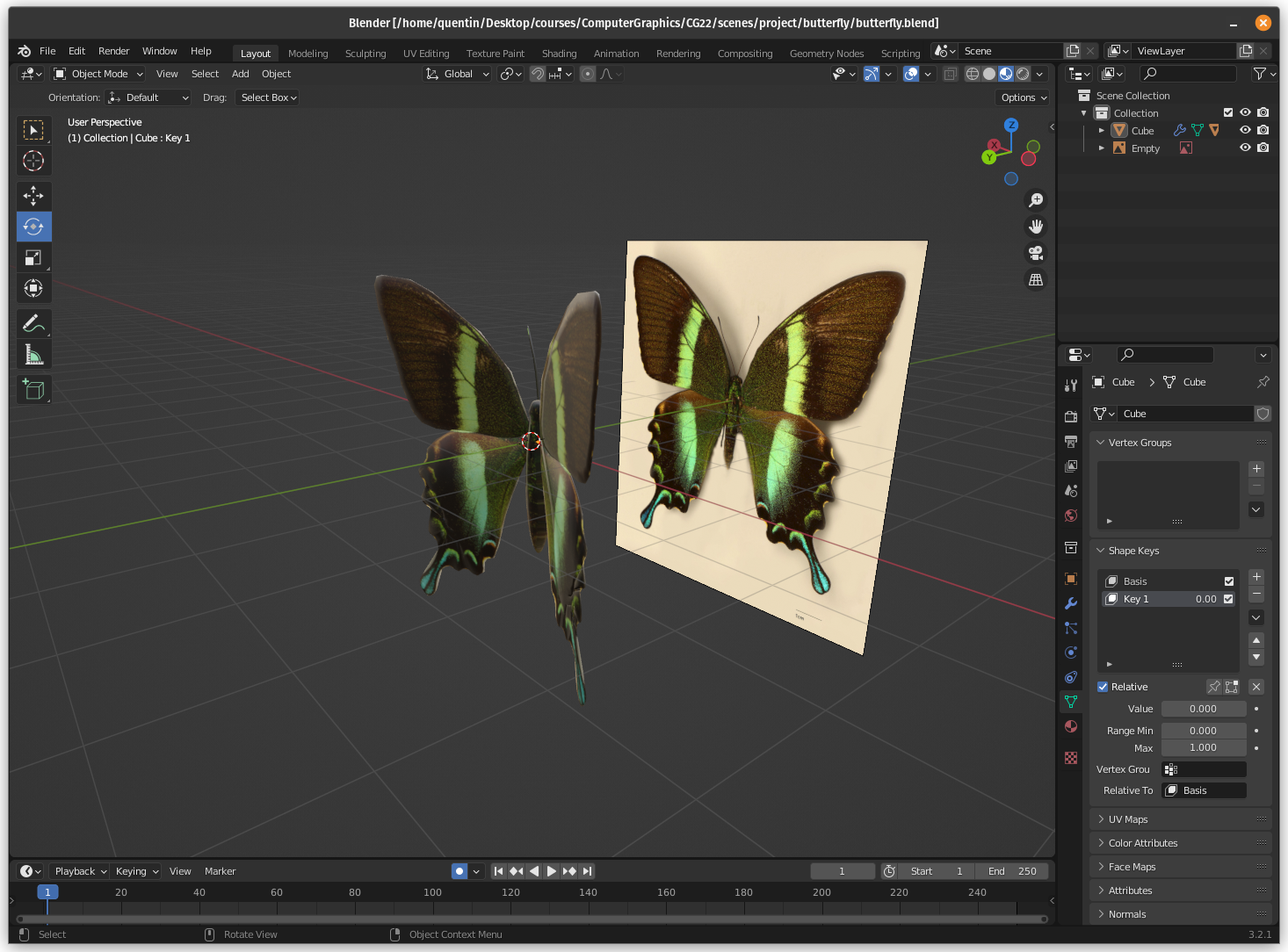Image resolution: width=1288 pixels, height=952 pixels.
Task: Switch perspective/orthographic grid icon
Action: click(x=1036, y=279)
